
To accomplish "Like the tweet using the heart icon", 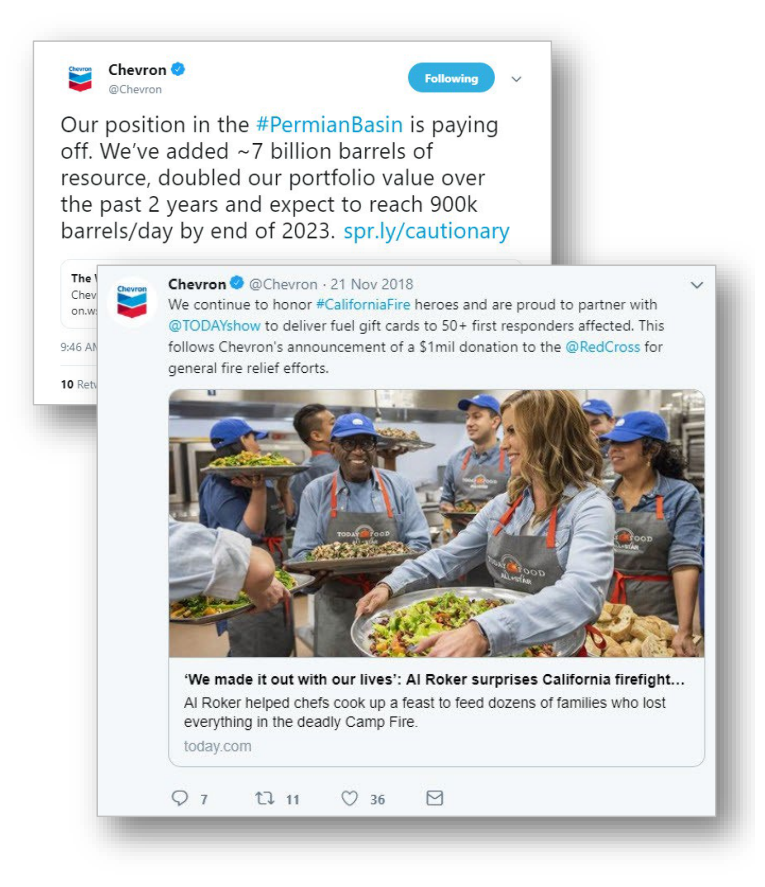I will (350, 798).
